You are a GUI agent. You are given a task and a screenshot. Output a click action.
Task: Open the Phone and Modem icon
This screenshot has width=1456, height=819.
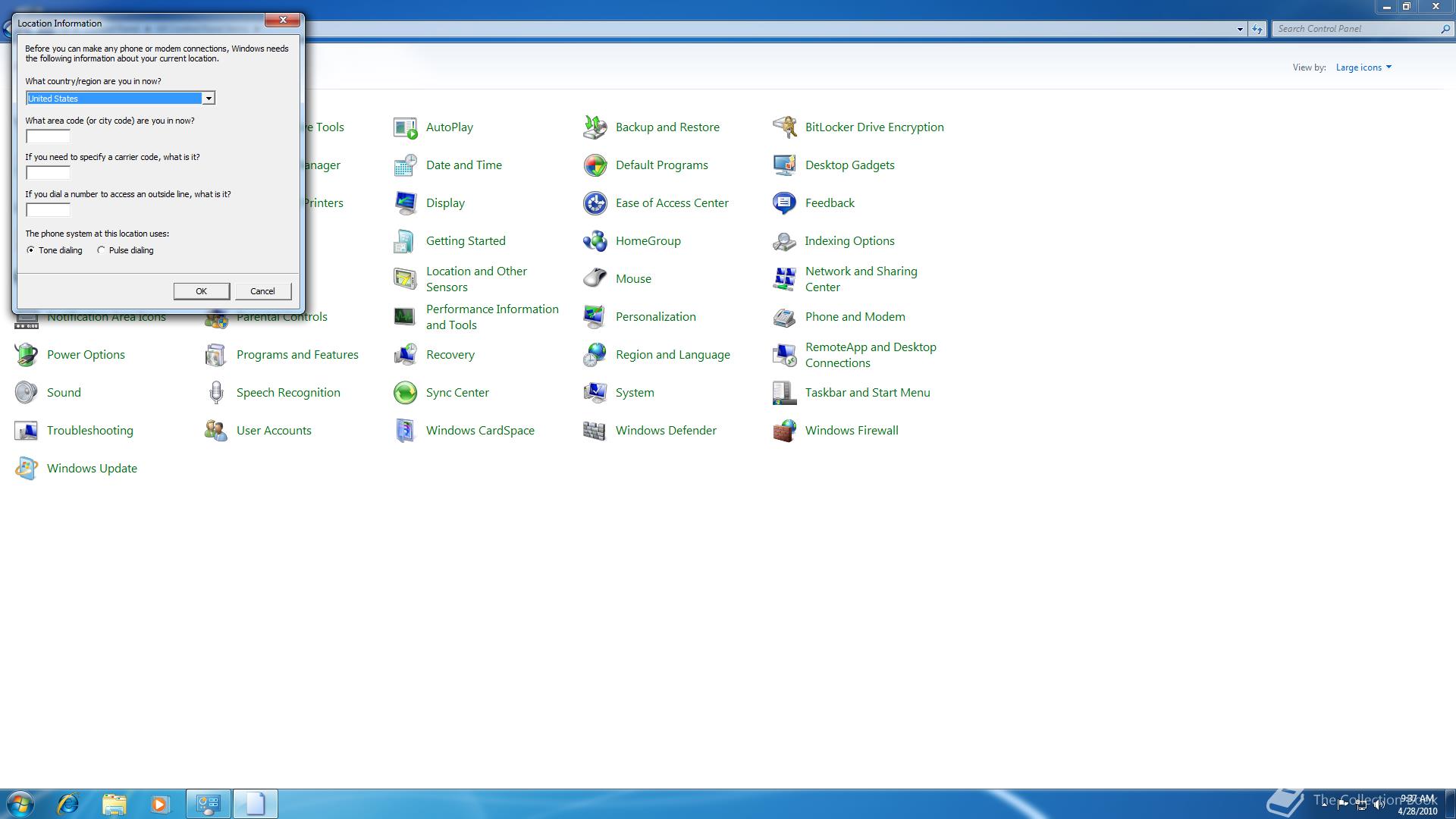(x=785, y=317)
